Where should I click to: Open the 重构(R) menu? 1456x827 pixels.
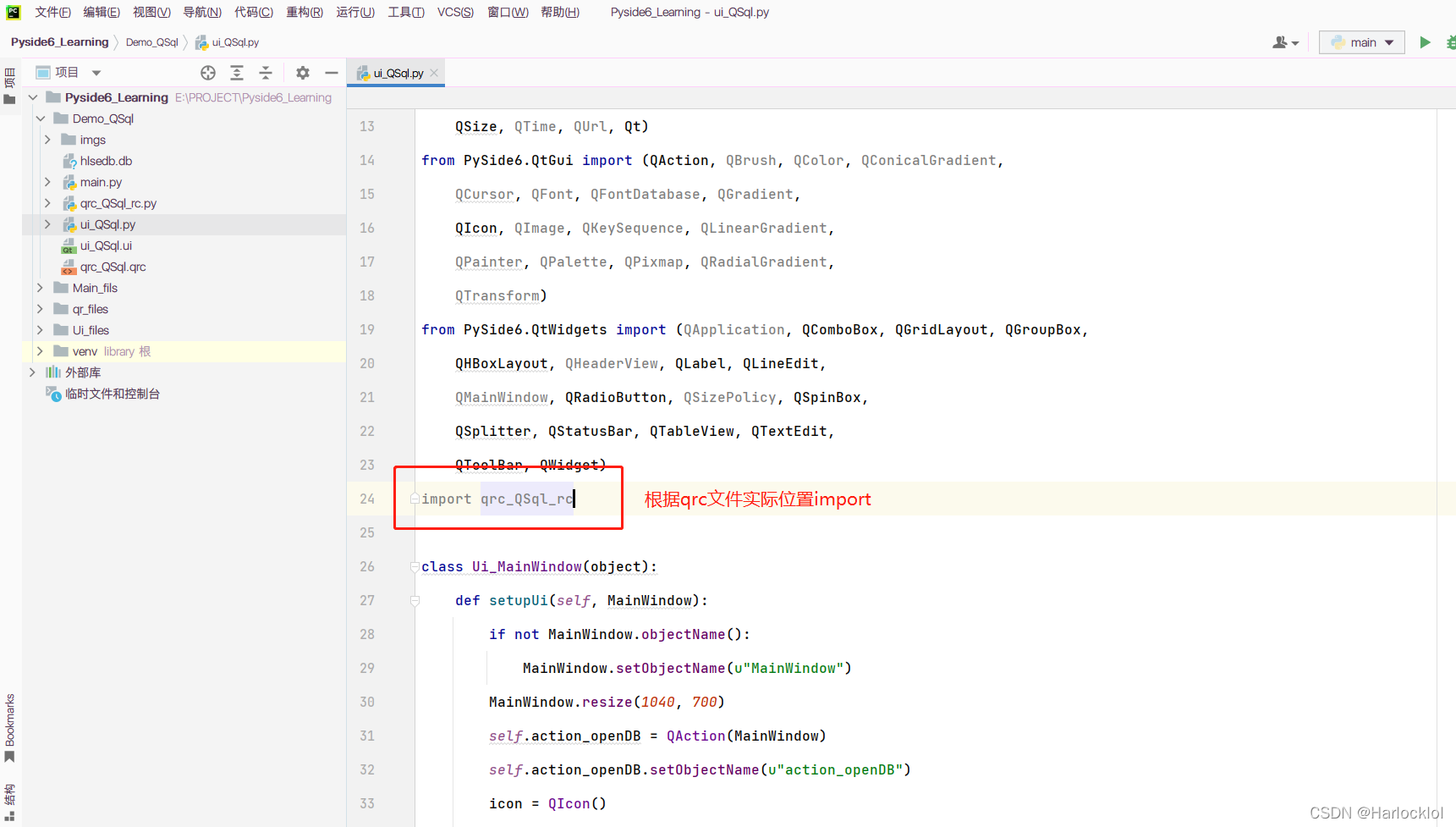tap(305, 12)
